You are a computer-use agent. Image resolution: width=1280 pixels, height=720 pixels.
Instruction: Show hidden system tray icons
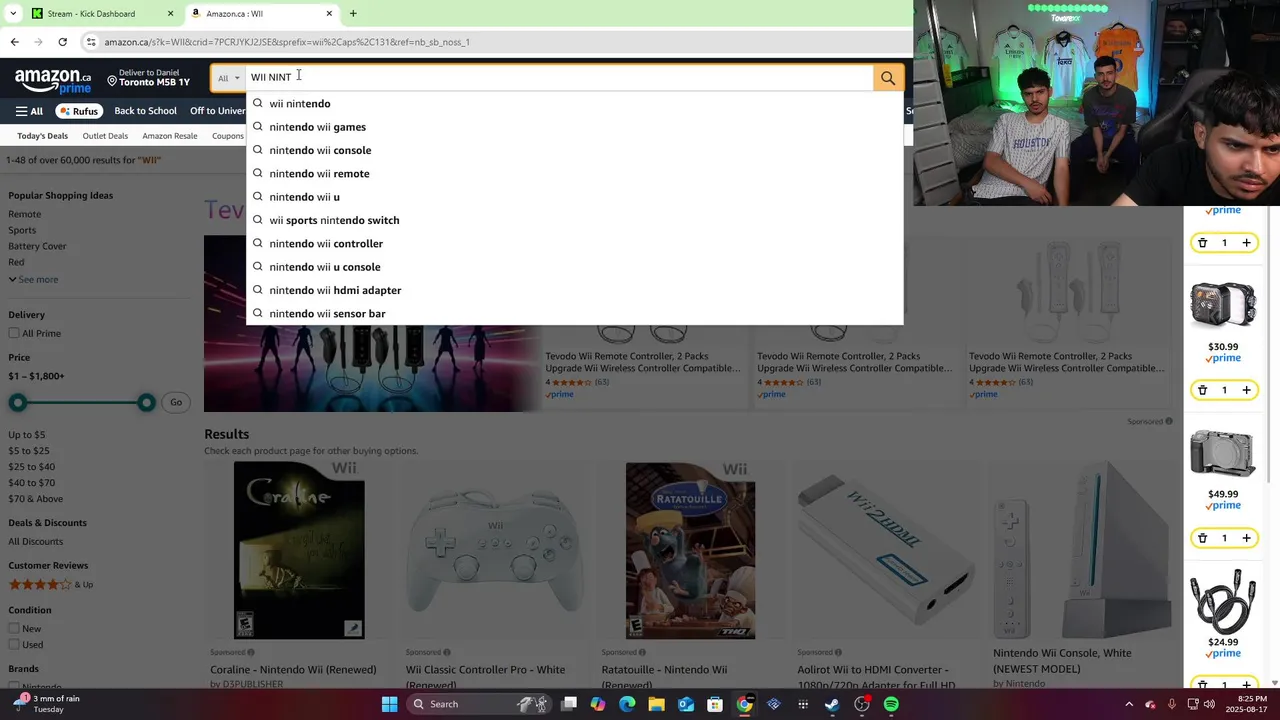(1129, 704)
